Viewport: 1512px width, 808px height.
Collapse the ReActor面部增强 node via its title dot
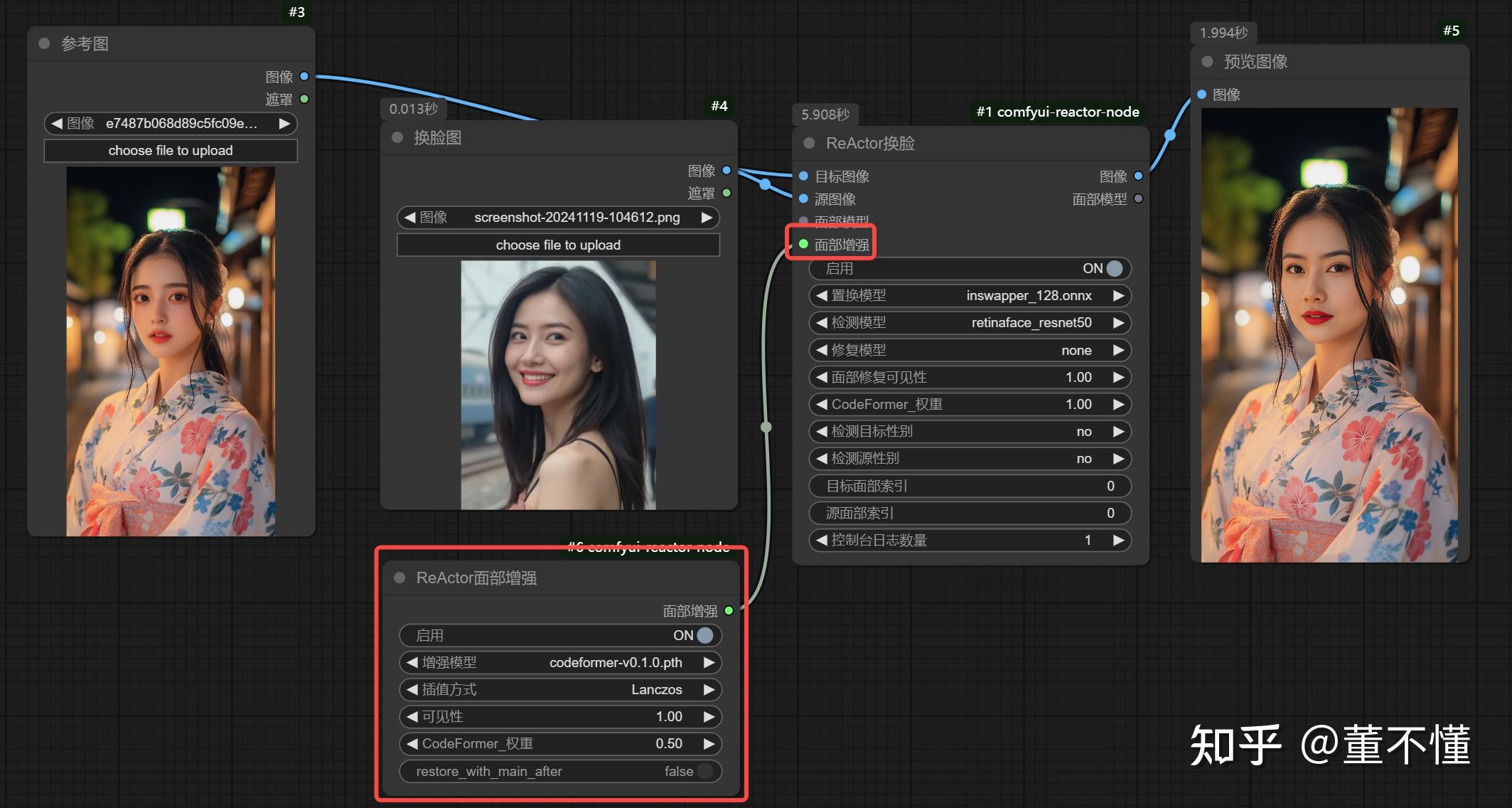coord(399,578)
